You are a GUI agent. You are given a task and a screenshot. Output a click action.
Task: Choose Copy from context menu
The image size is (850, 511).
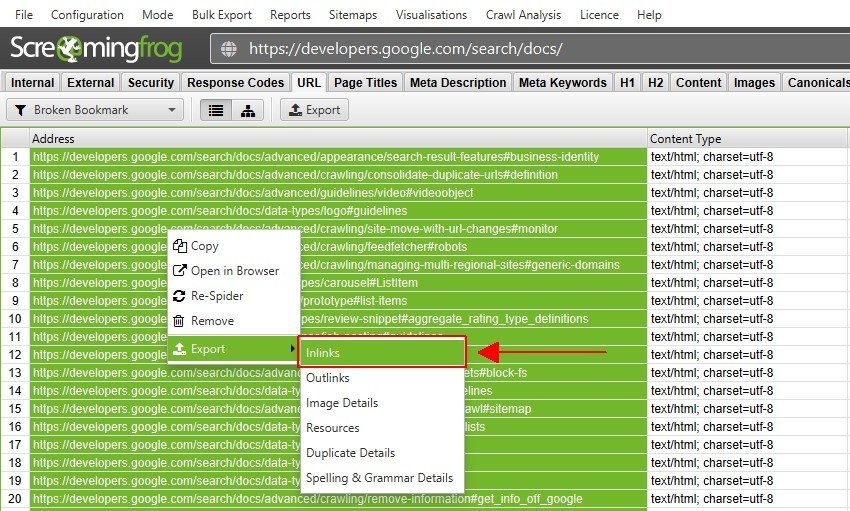(204, 246)
